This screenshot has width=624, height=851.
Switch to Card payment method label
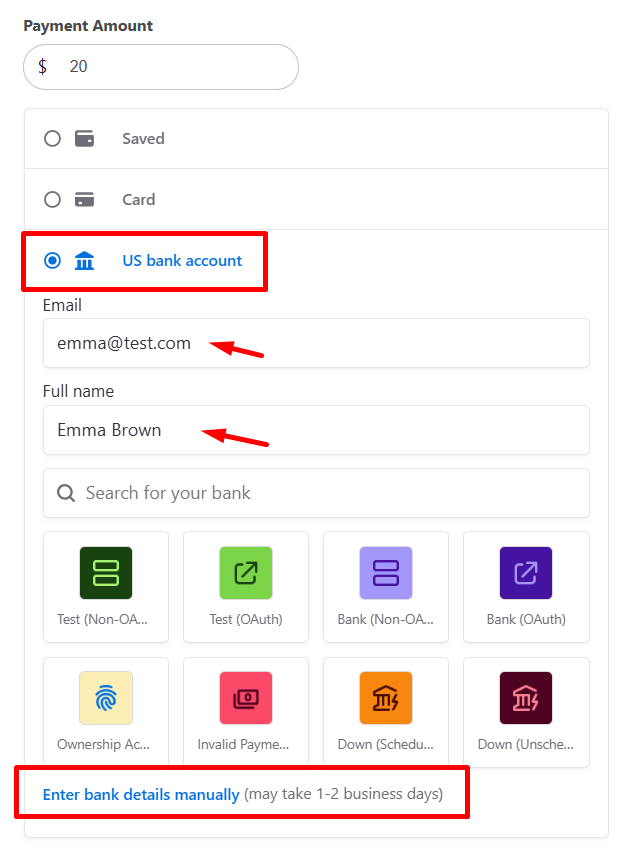click(138, 200)
